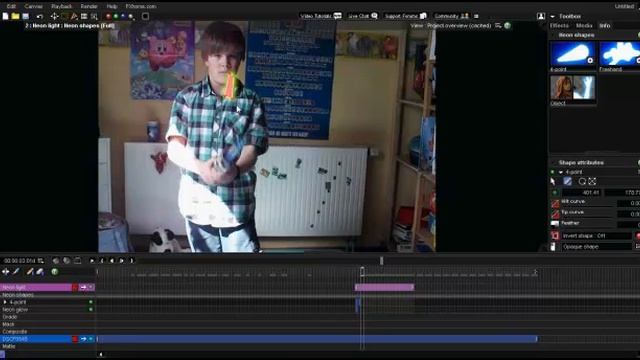Viewport: 640px width, 360px height.
Task: Select the move tool above the timeline
Action: 6,271
